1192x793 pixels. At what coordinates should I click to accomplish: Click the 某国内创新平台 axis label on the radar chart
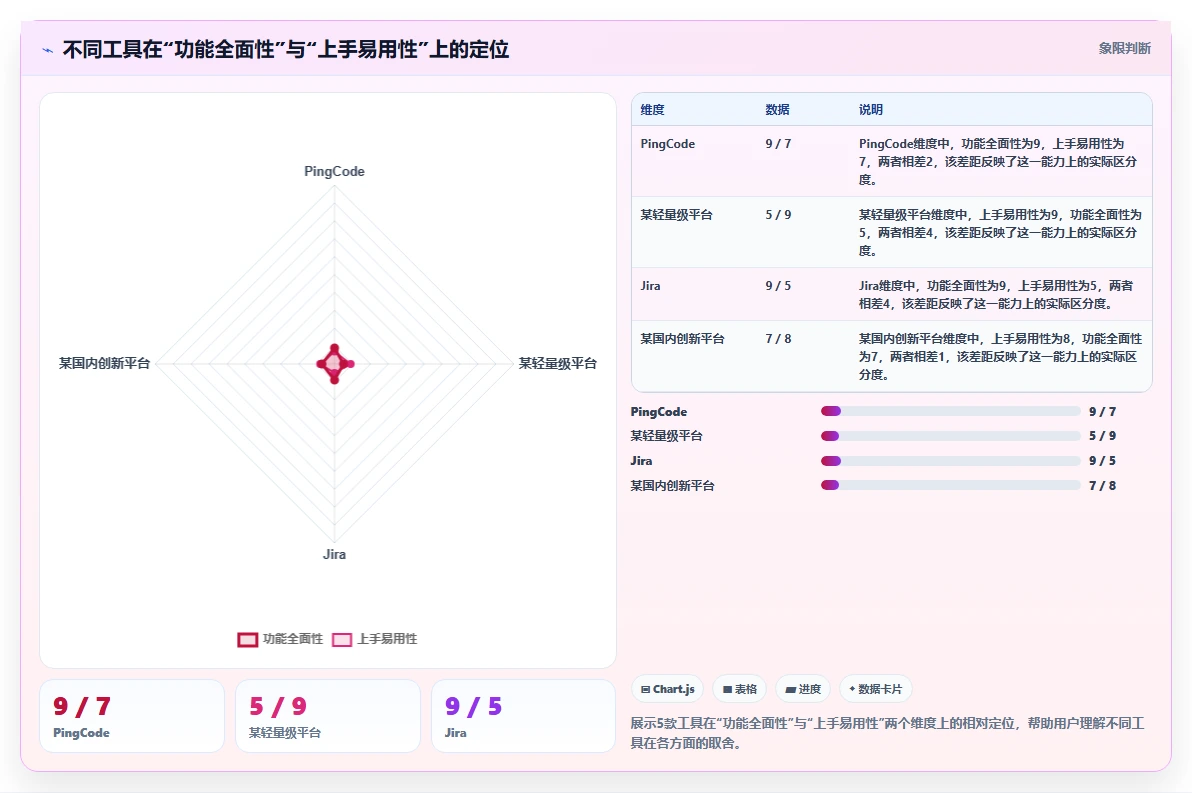pos(104,363)
